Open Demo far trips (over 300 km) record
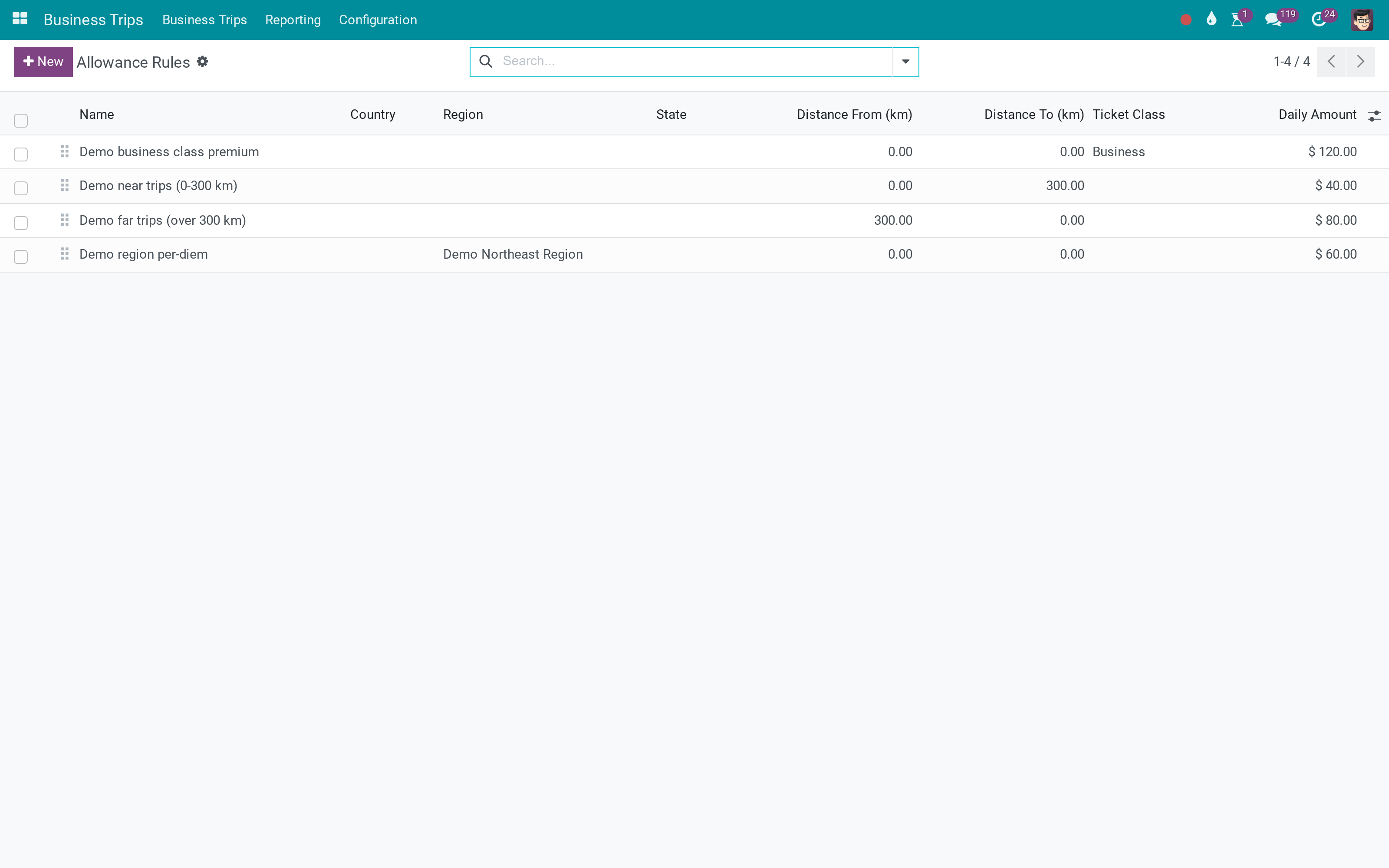The height and width of the screenshot is (868, 1389). pyautogui.click(x=162, y=220)
